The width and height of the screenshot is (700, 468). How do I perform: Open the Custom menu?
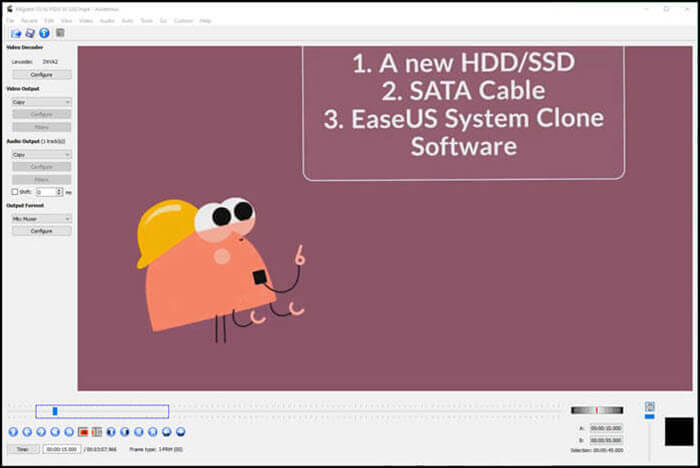pyautogui.click(x=183, y=21)
